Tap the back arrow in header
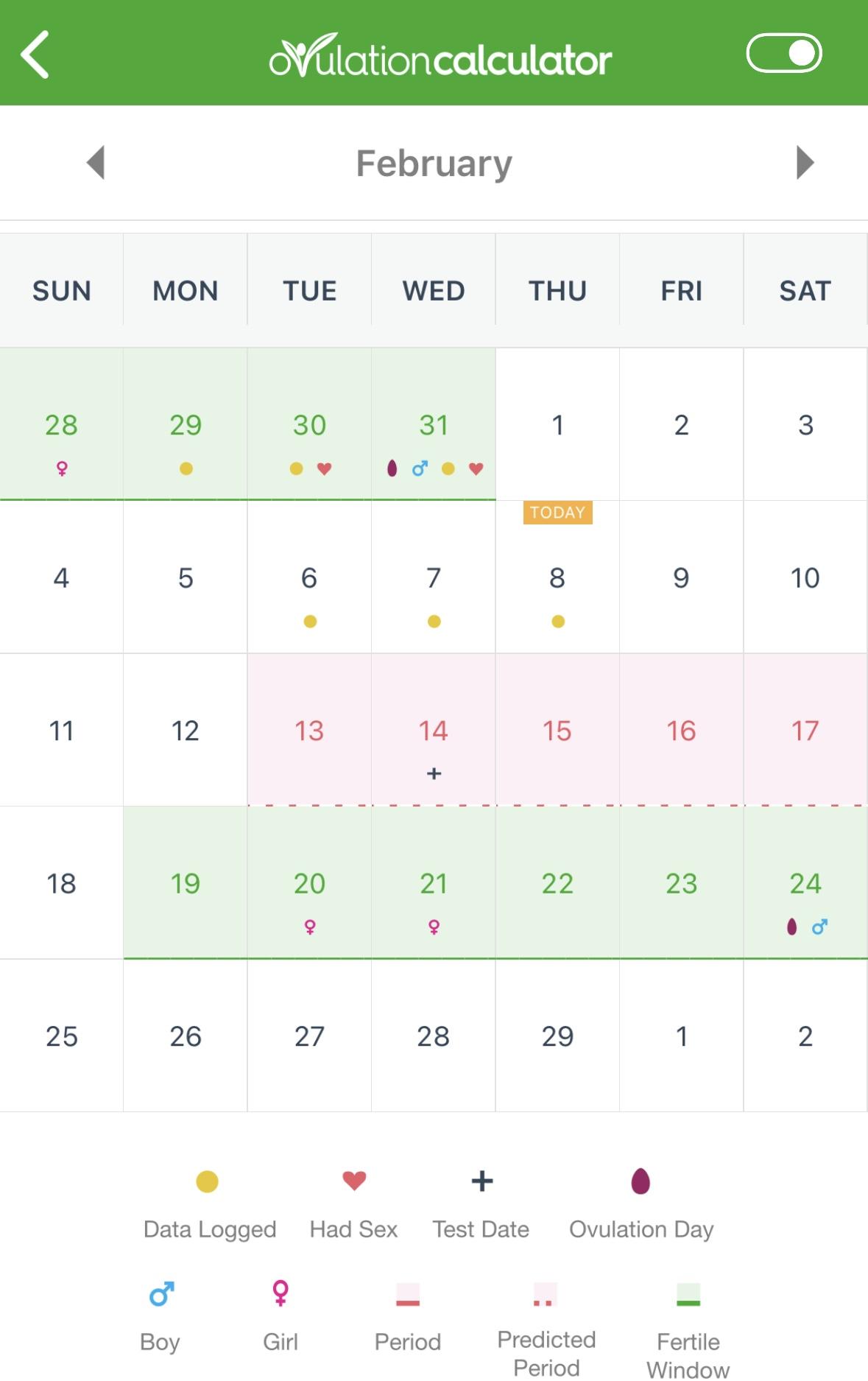 [35, 54]
